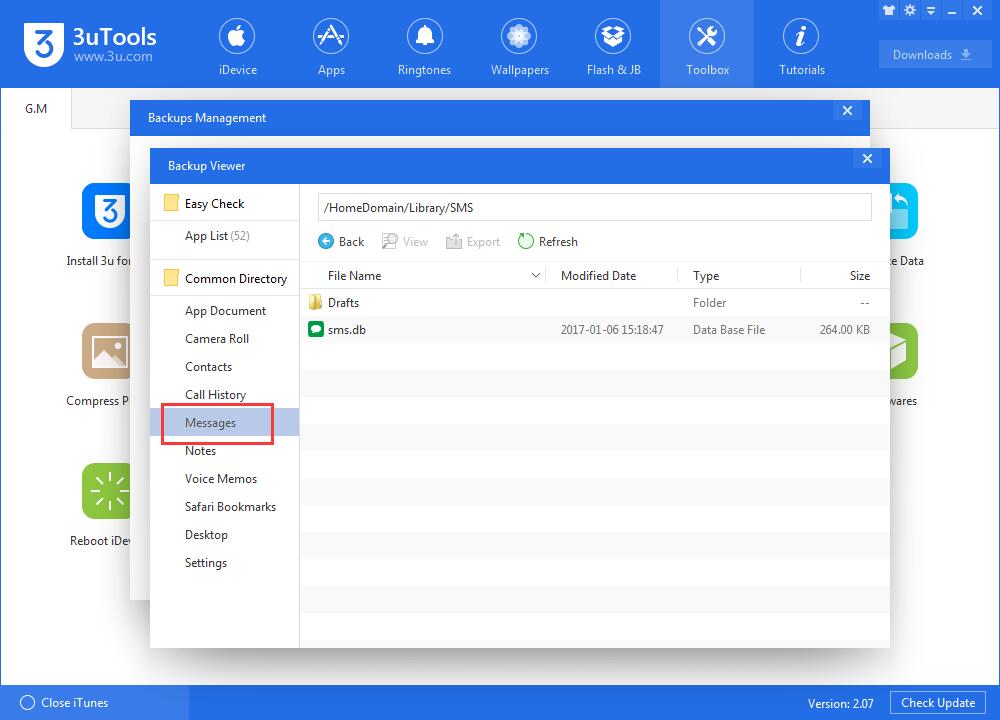Click the Refresh icon in Backup Viewer

point(526,241)
